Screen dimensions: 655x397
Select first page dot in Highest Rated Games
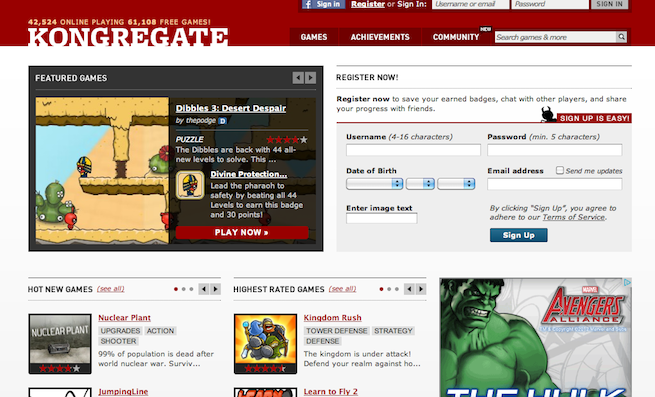(381, 289)
